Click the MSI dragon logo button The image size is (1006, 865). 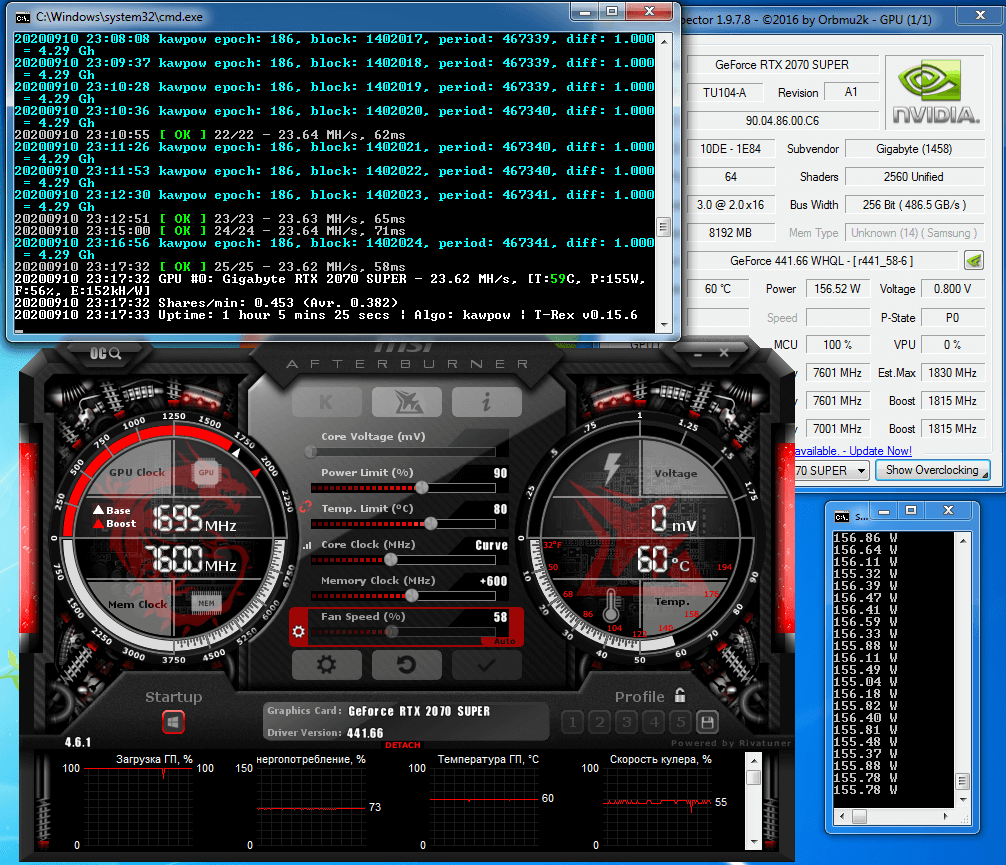click(407, 402)
